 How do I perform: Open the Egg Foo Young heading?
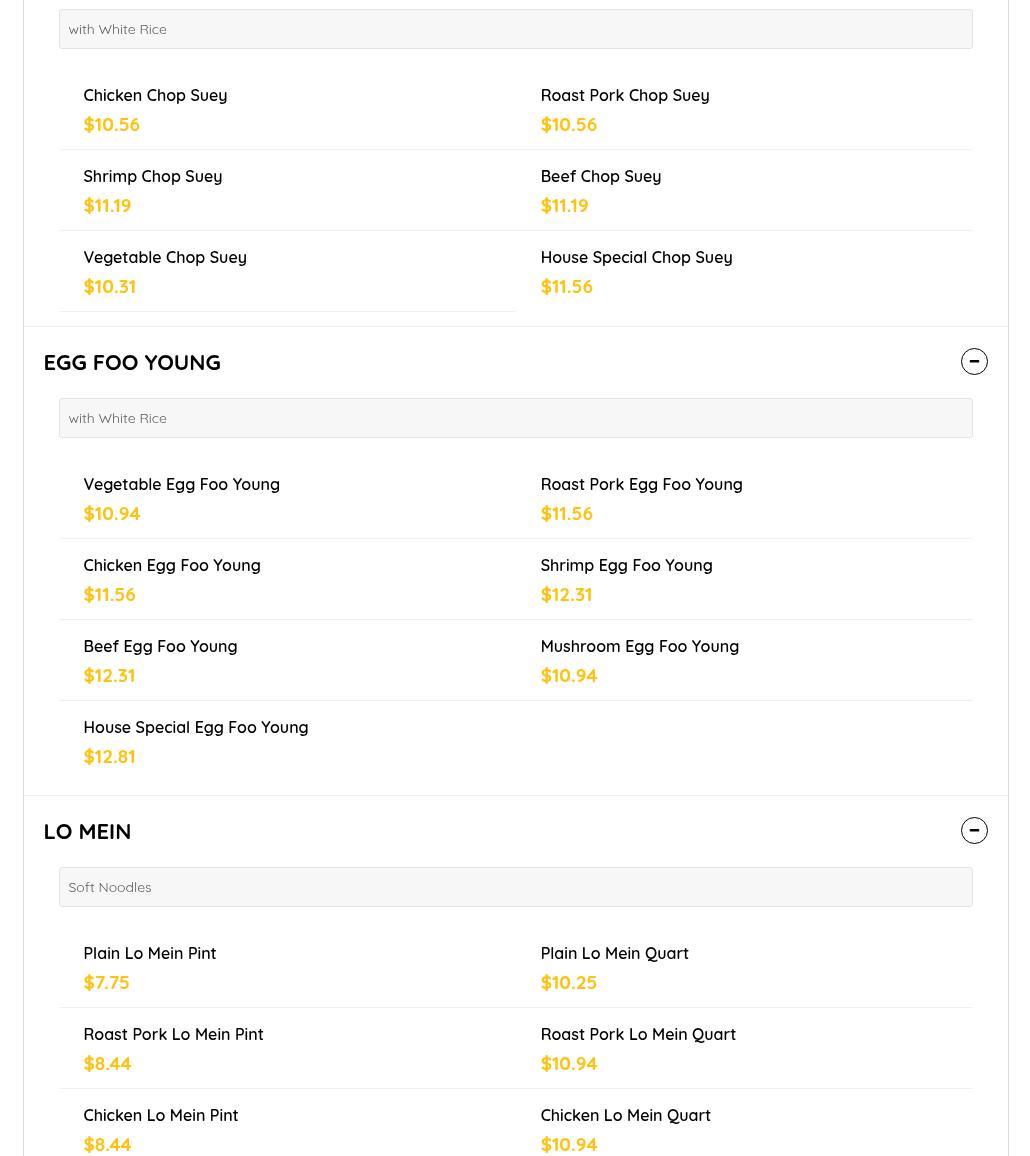click(x=132, y=362)
